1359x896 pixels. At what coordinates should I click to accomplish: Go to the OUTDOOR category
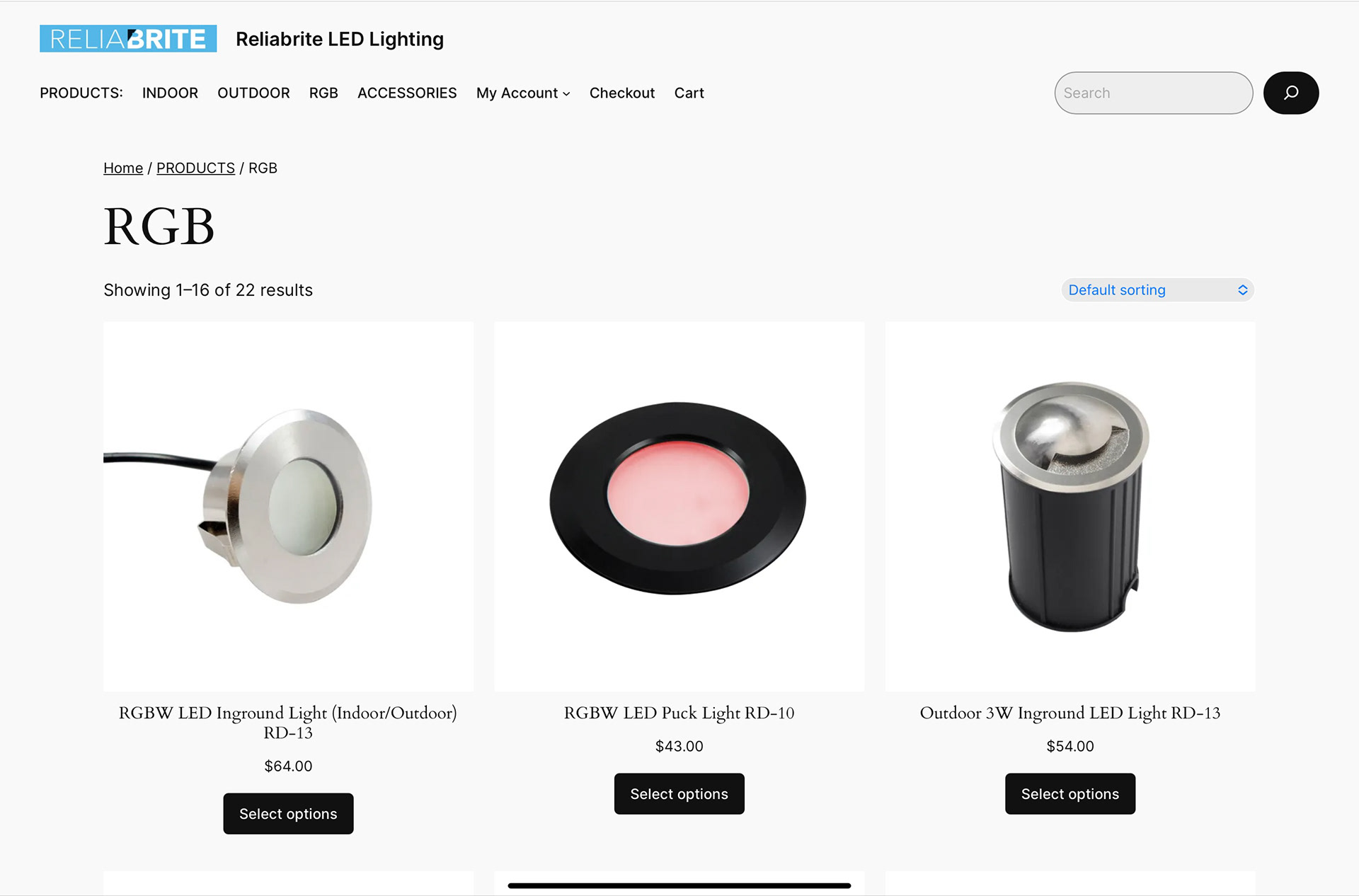pyautogui.click(x=253, y=93)
